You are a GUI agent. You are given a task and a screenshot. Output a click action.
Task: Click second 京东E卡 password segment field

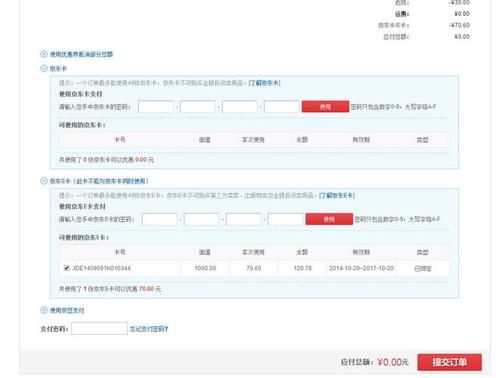pyautogui.click(x=202, y=219)
